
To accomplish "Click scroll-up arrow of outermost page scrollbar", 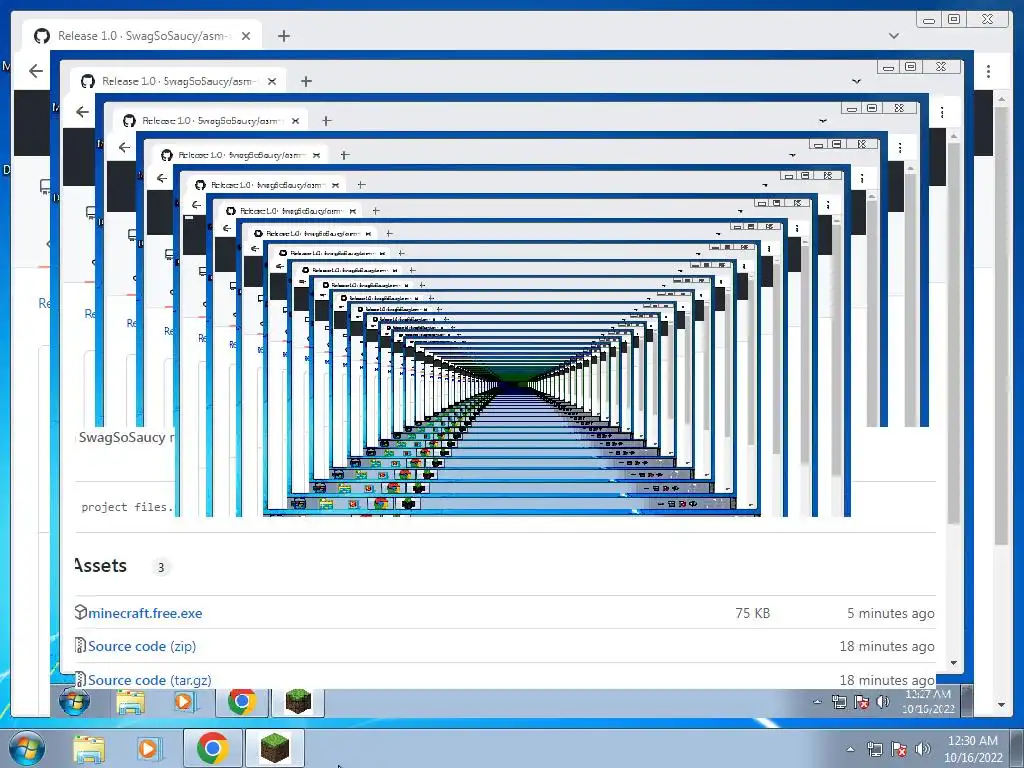I will click(x=1001, y=99).
